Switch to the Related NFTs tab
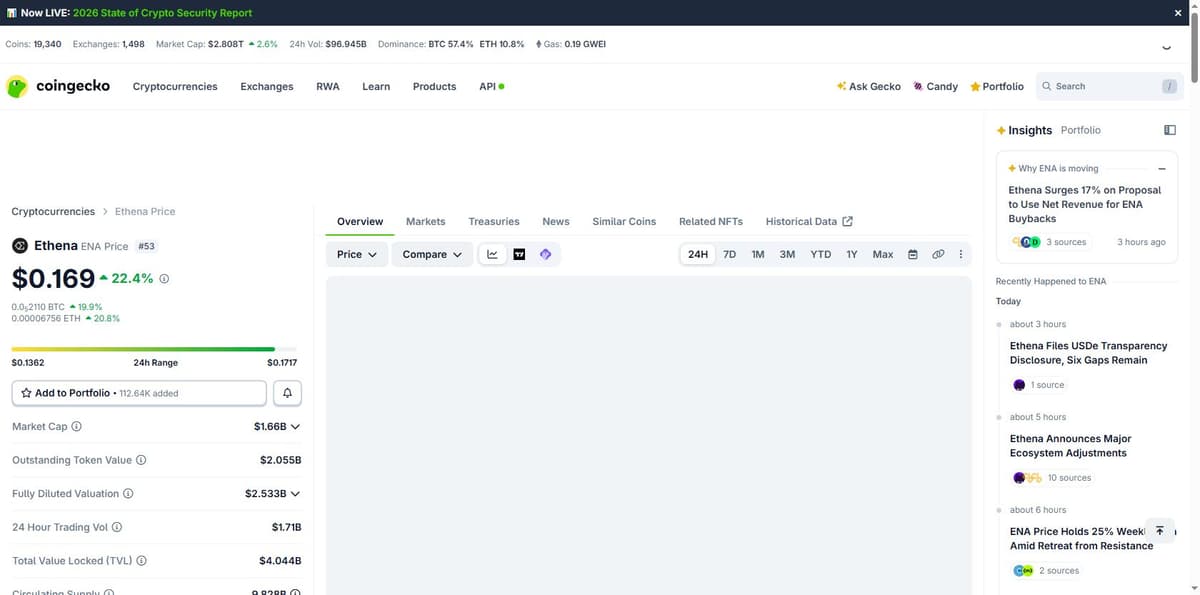The image size is (1200, 595). click(711, 222)
